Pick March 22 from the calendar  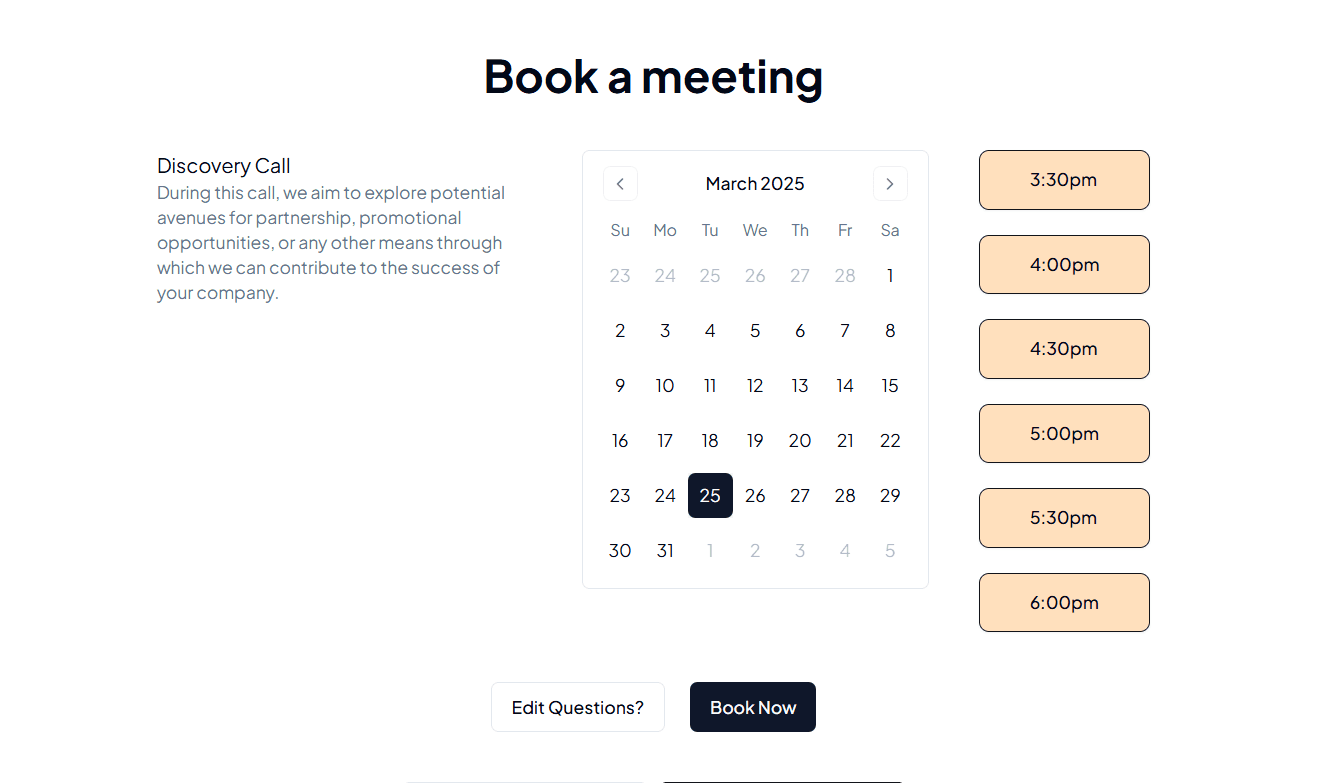[x=890, y=440]
